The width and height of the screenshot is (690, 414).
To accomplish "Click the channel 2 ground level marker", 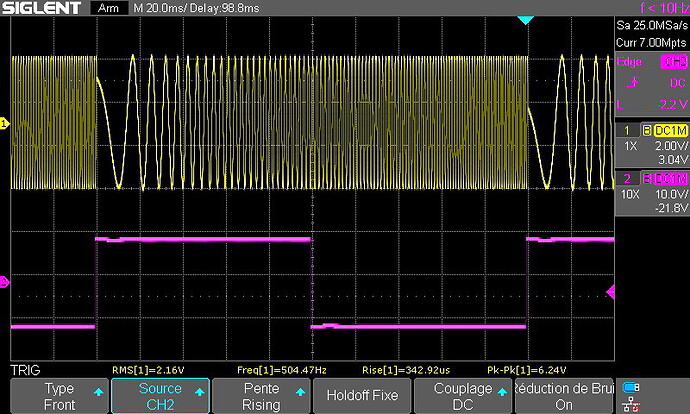I will 4,282.
